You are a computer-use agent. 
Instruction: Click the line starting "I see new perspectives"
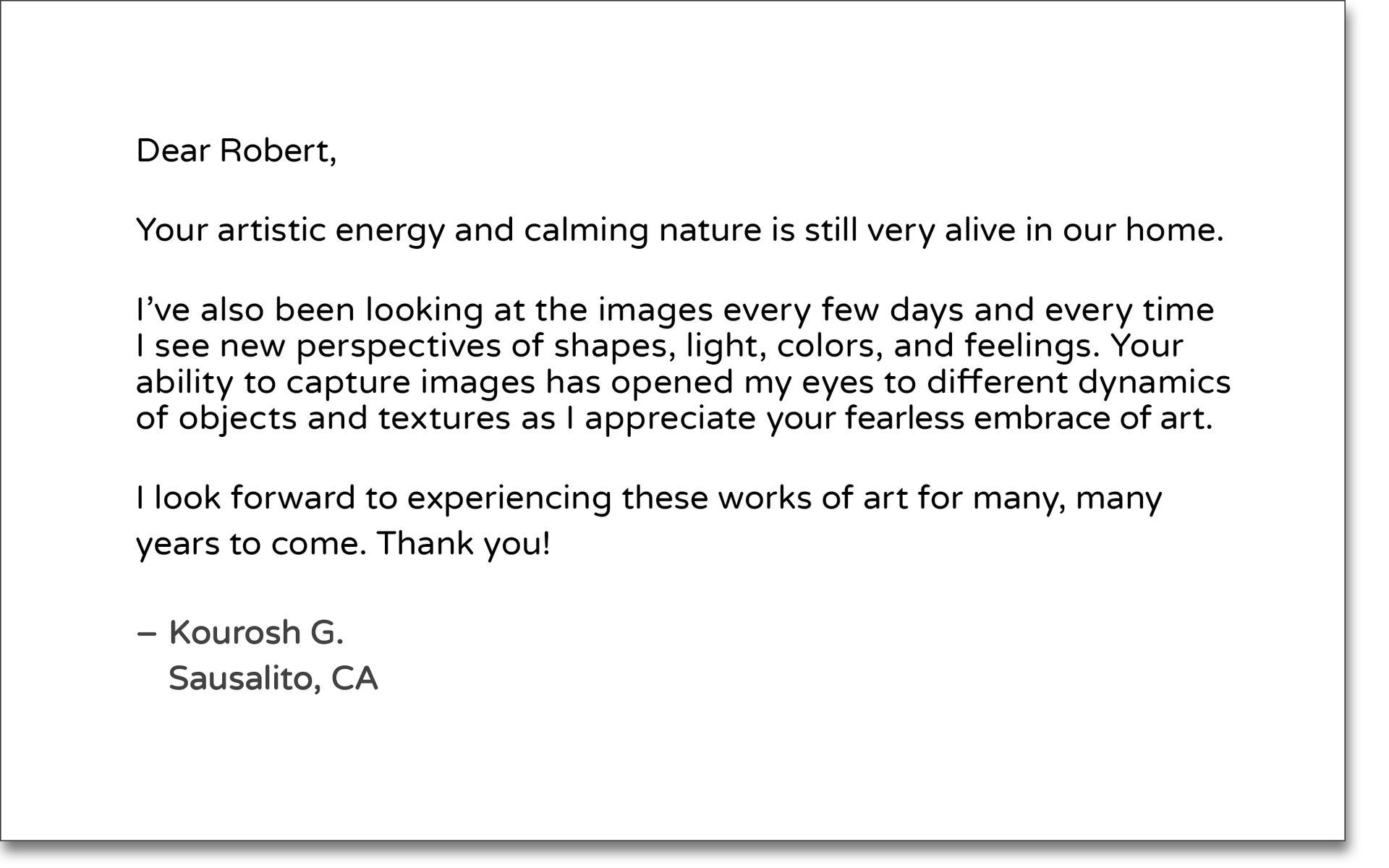click(658, 346)
